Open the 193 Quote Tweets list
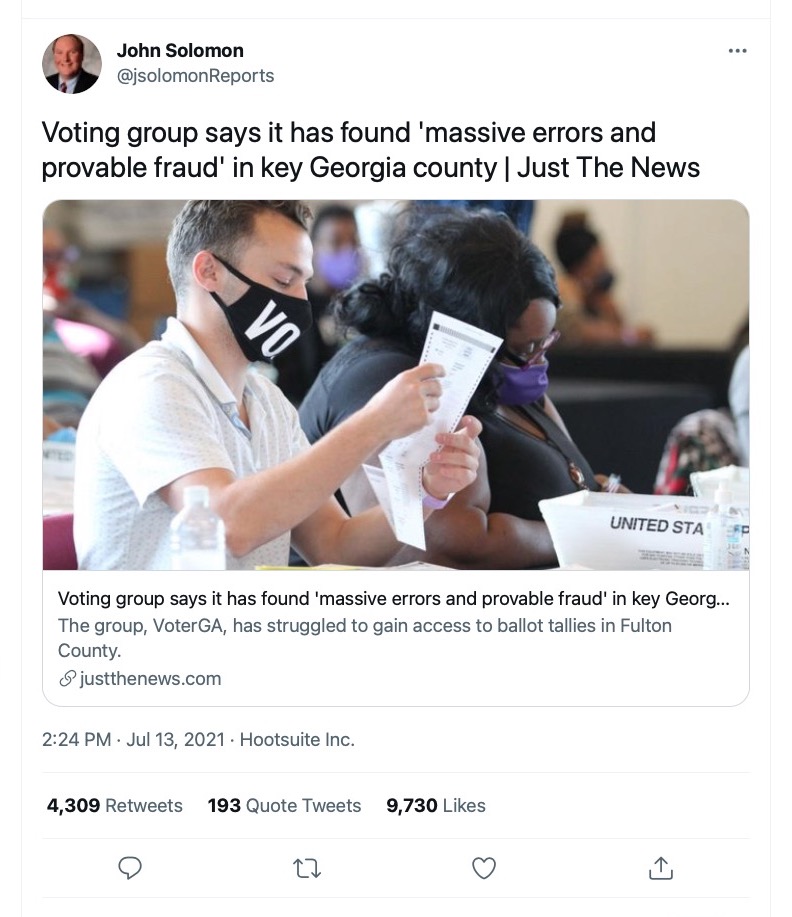 pos(284,805)
